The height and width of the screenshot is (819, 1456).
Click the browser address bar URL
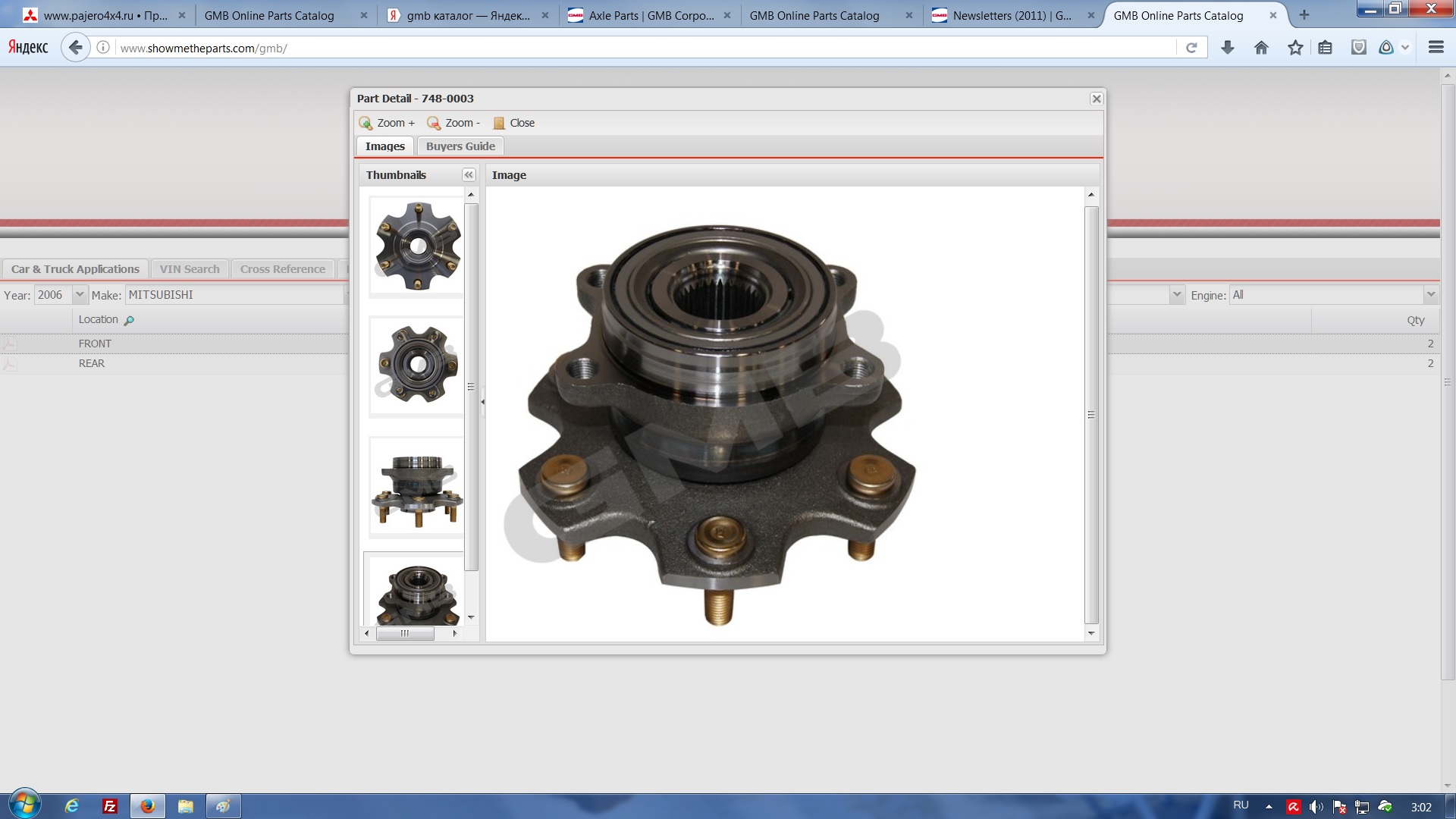coord(203,49)
